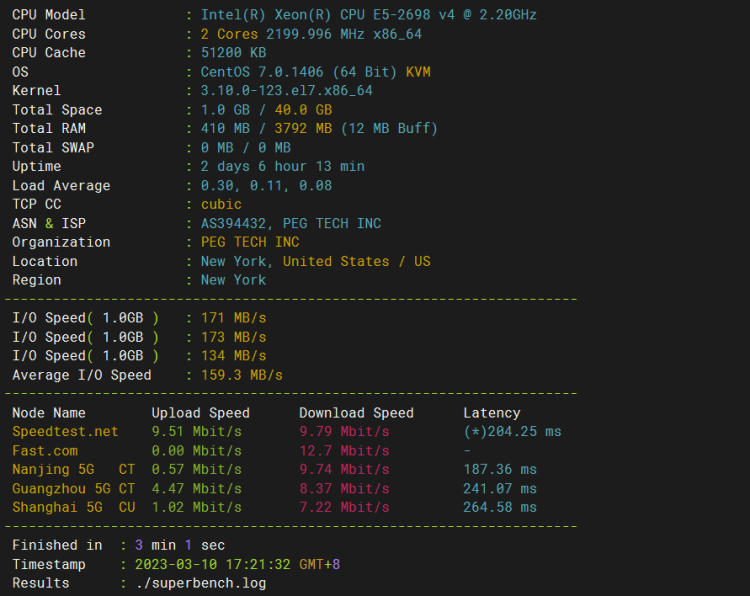Click the Fast.com node name

pyautogui.click(x=45, y=451)
